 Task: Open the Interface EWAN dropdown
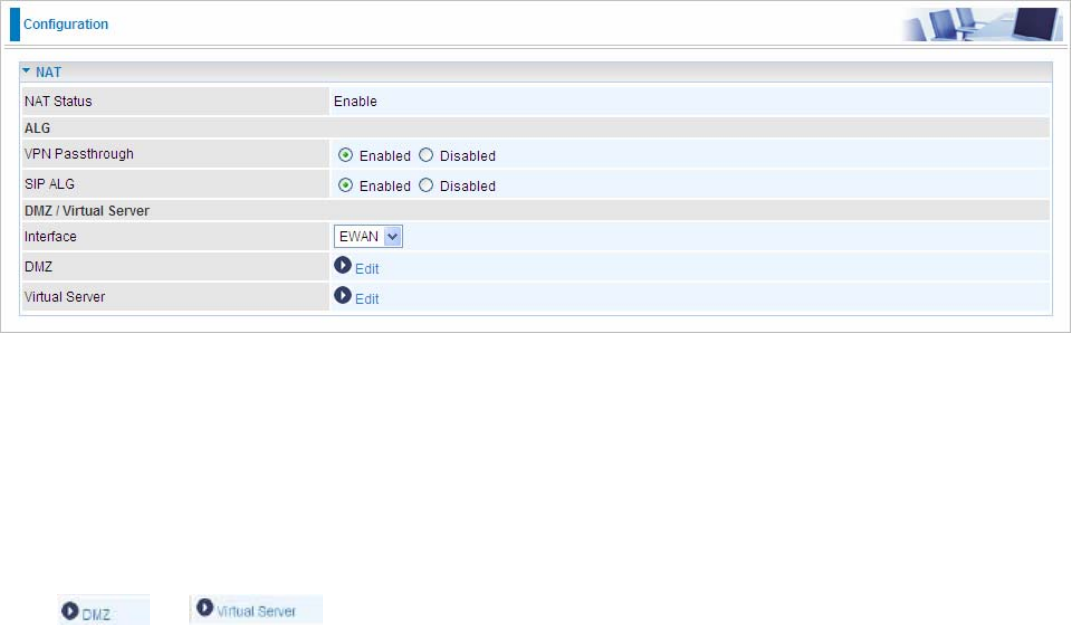[x=368, y=236]
